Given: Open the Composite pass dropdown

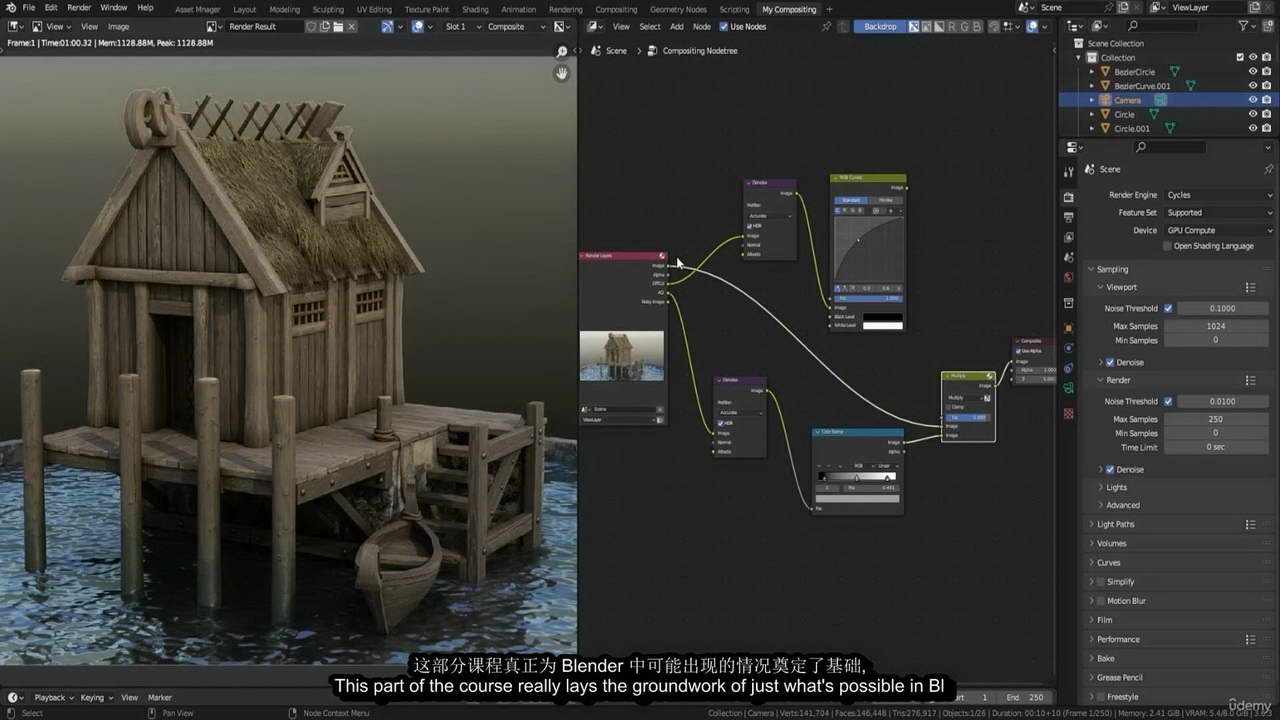Looking at the screenshot, I should click(x=516, y=27).
